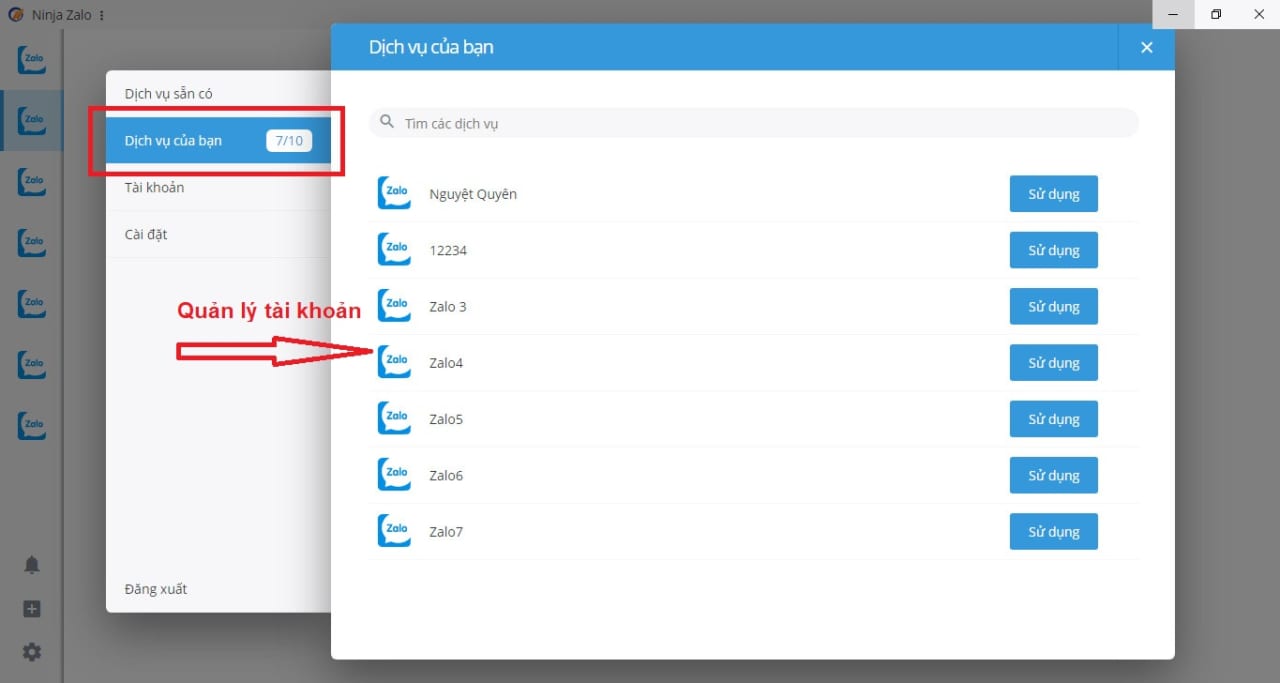Open the sixth Zalo sidebar service

pyautogui.click(x=32, y=365)
